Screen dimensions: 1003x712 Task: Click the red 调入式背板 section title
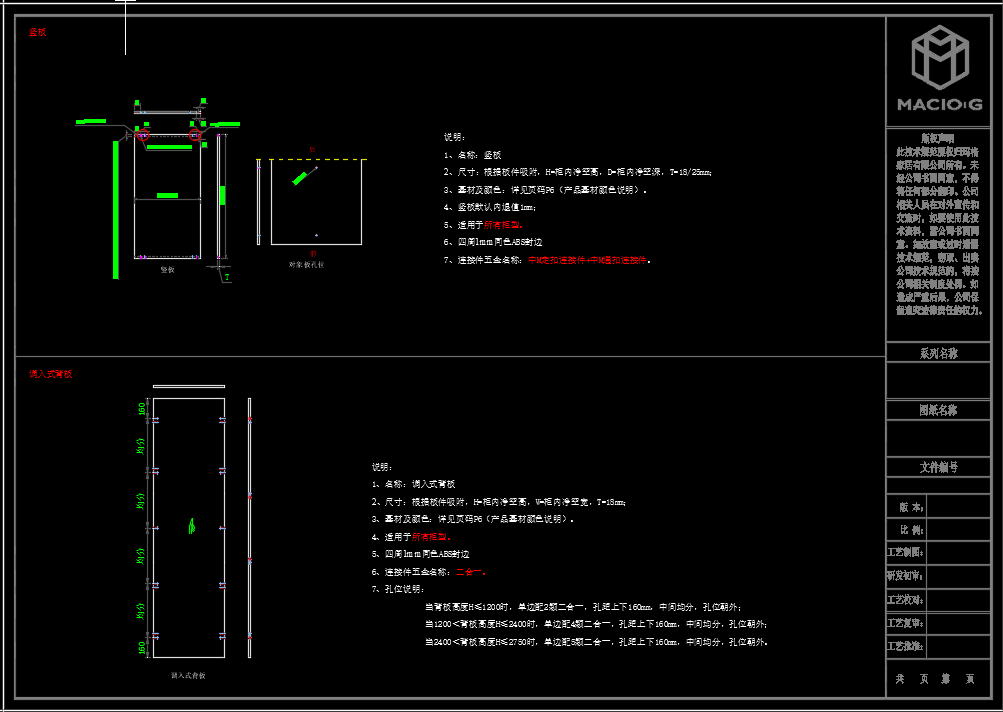(50, 374)
